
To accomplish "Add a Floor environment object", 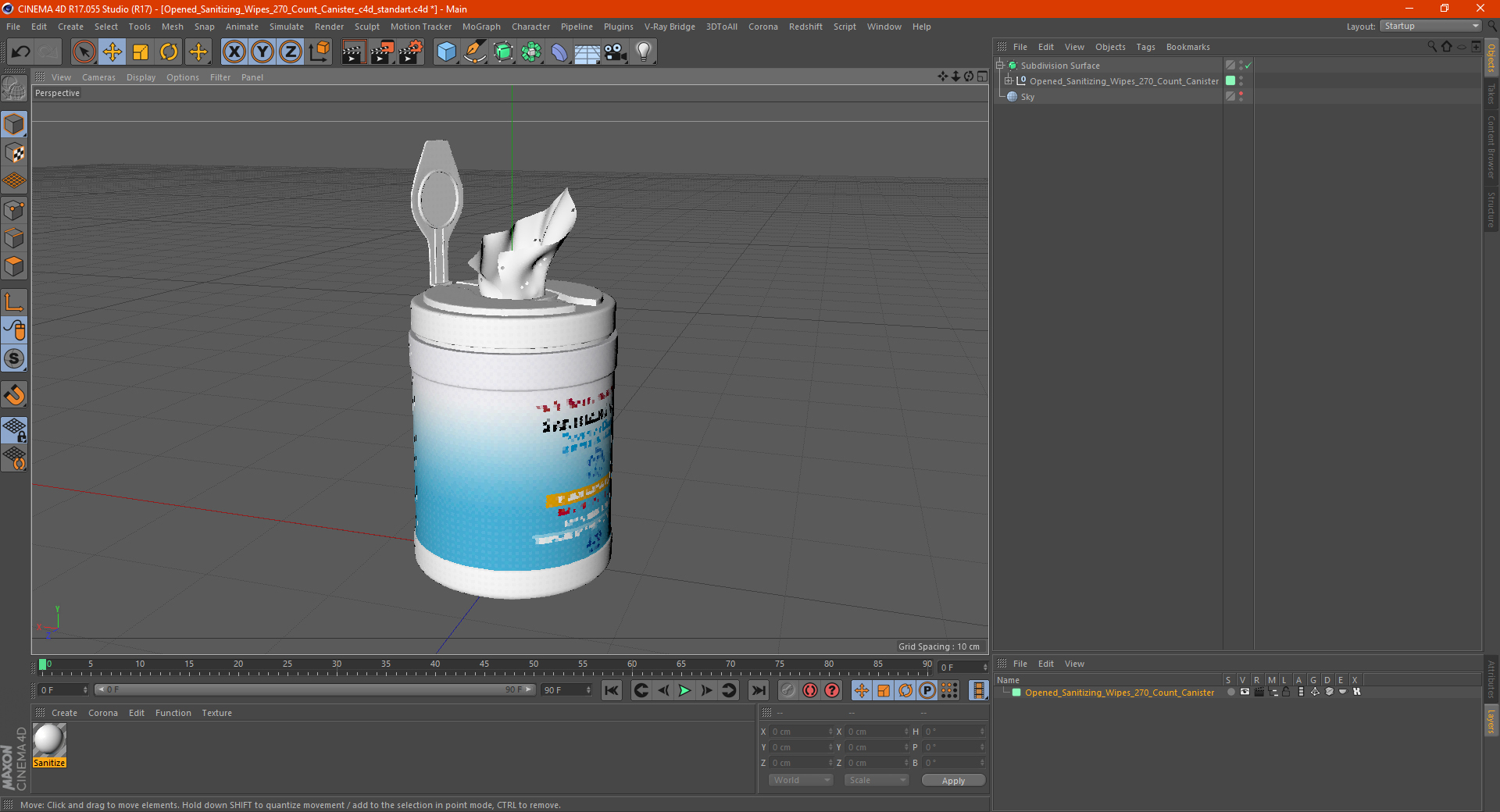I will [587, 52].
